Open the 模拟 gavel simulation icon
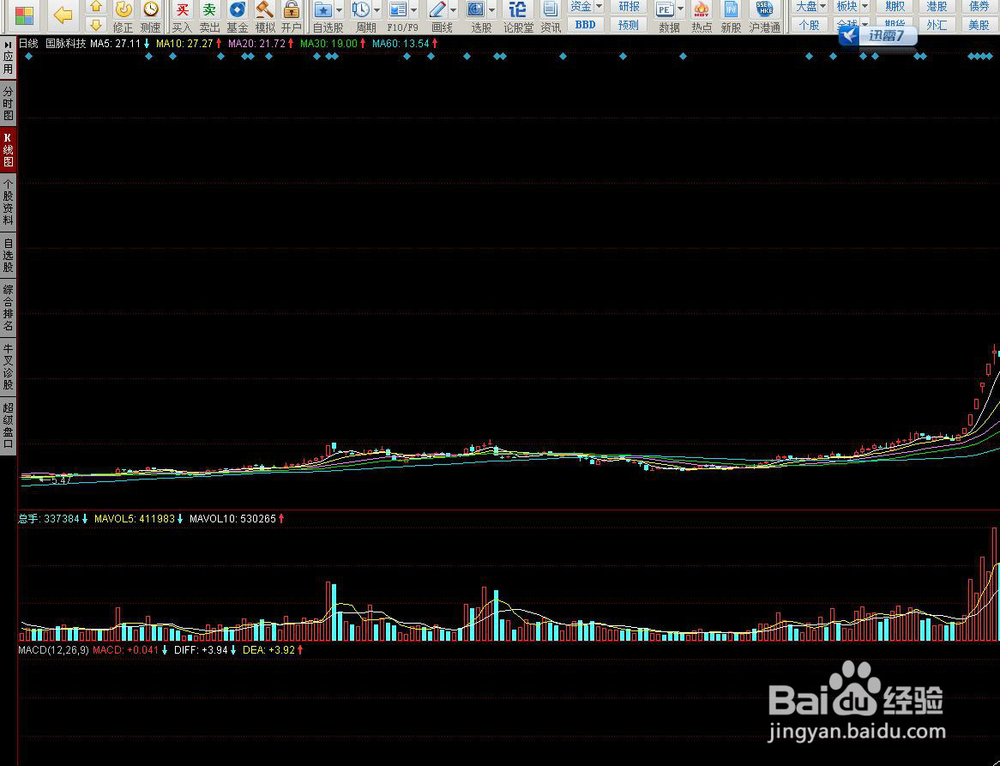1000x766 pixels. point(265,16)
